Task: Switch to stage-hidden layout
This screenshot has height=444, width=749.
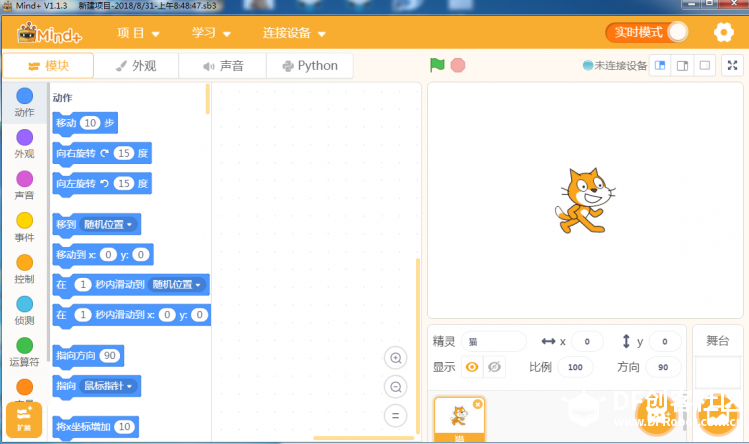Action: [705, 65]
